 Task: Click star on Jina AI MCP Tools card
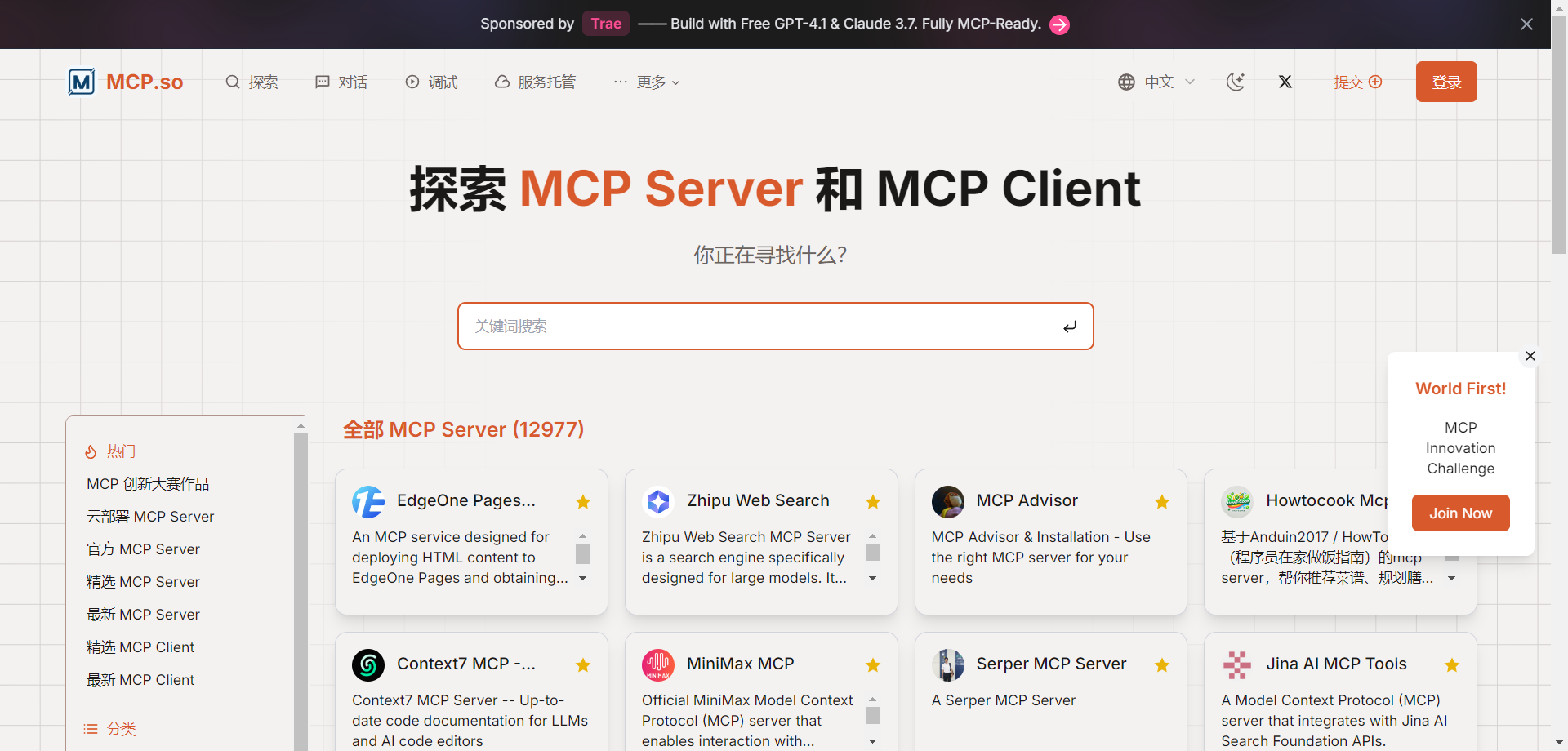pyautogui.click(x=1452, y=665)
